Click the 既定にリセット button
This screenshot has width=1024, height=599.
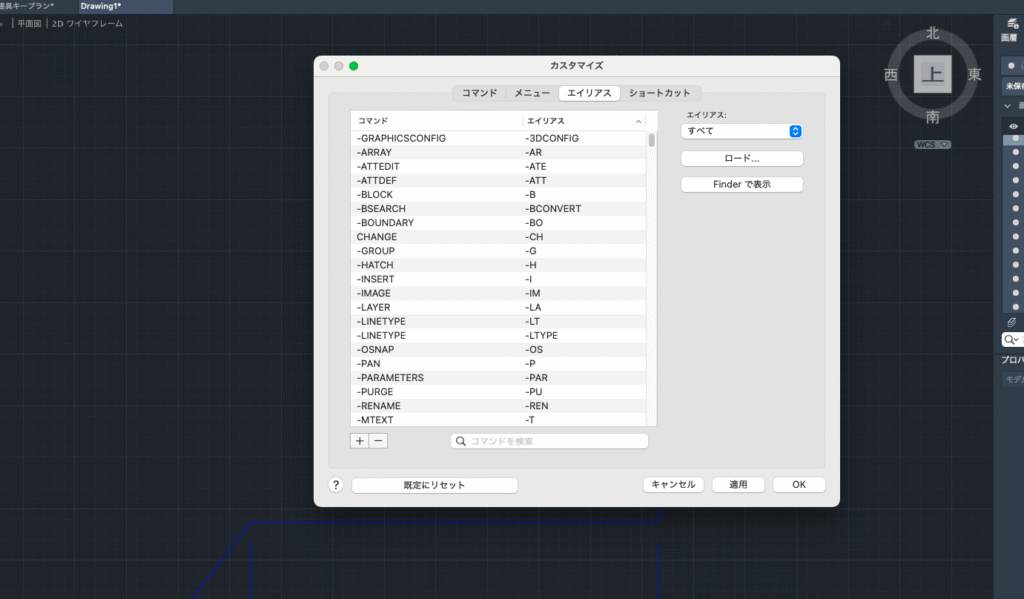[x=434, y=485]
